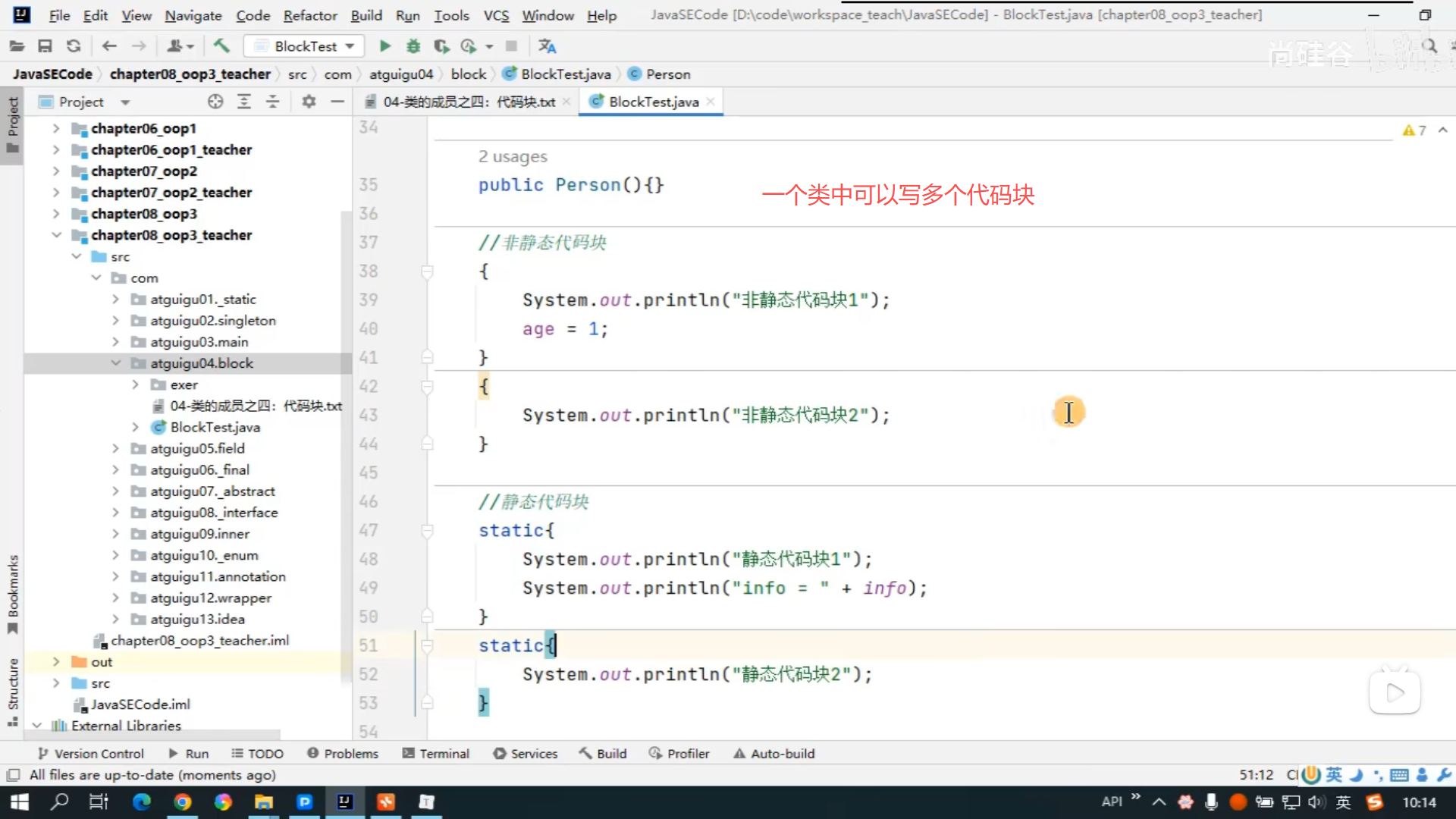The image size is (1456, 819).
Task: Collapse the atguigu04.block package node
Action: coord(116,363)
